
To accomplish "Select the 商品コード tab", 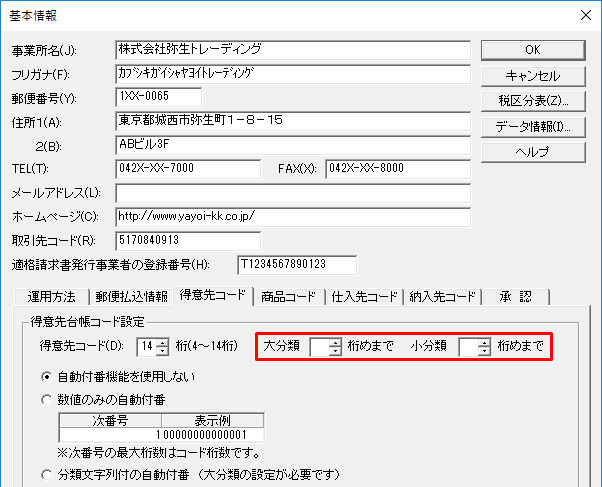I will pos(288,297).
